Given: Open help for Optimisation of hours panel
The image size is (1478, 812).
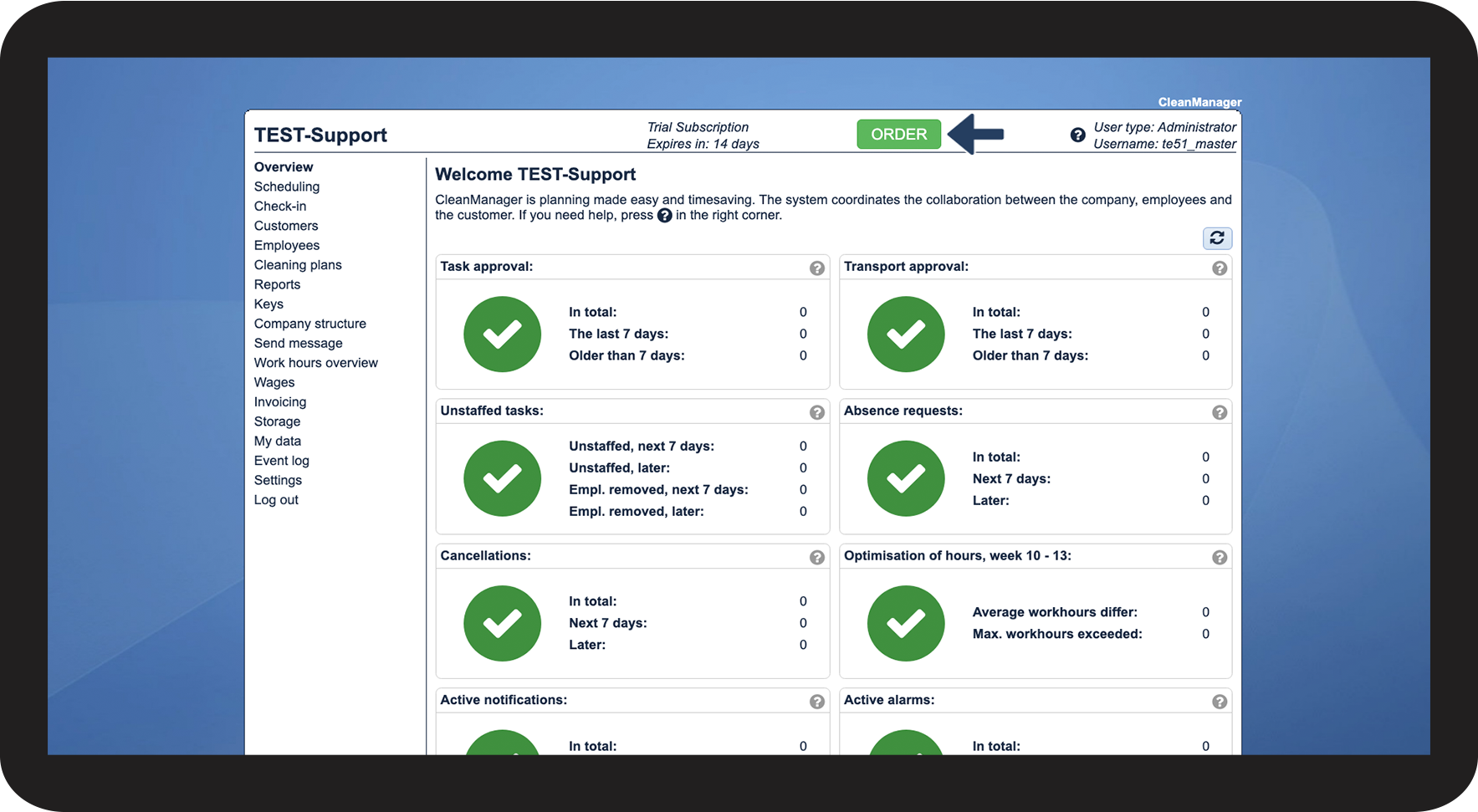Looking at the screenshot, I should pyautogui.click(x=1220, y=557).
